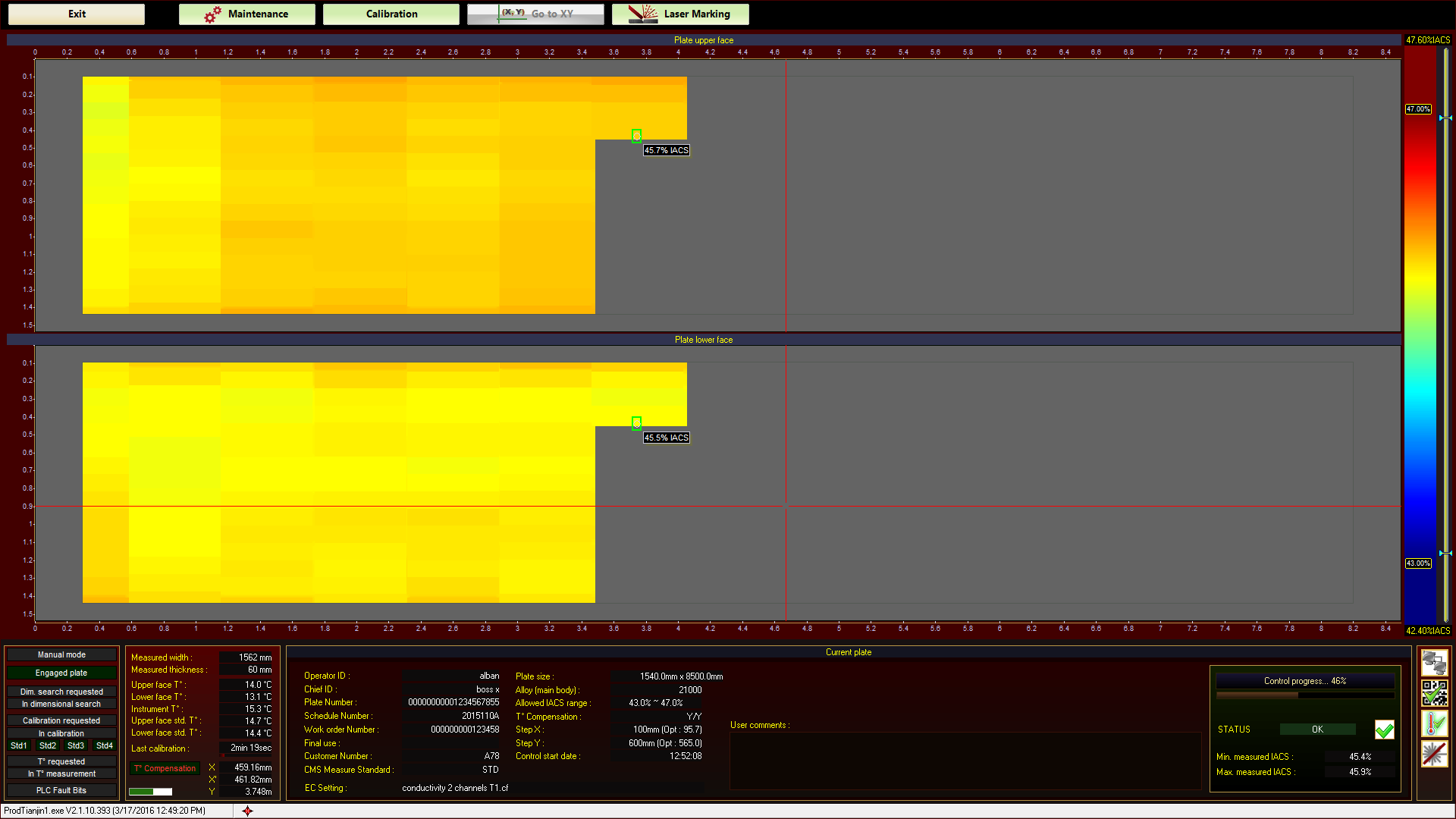
Task: Click inside the User comments text box
Action: (x=965, y=761)
